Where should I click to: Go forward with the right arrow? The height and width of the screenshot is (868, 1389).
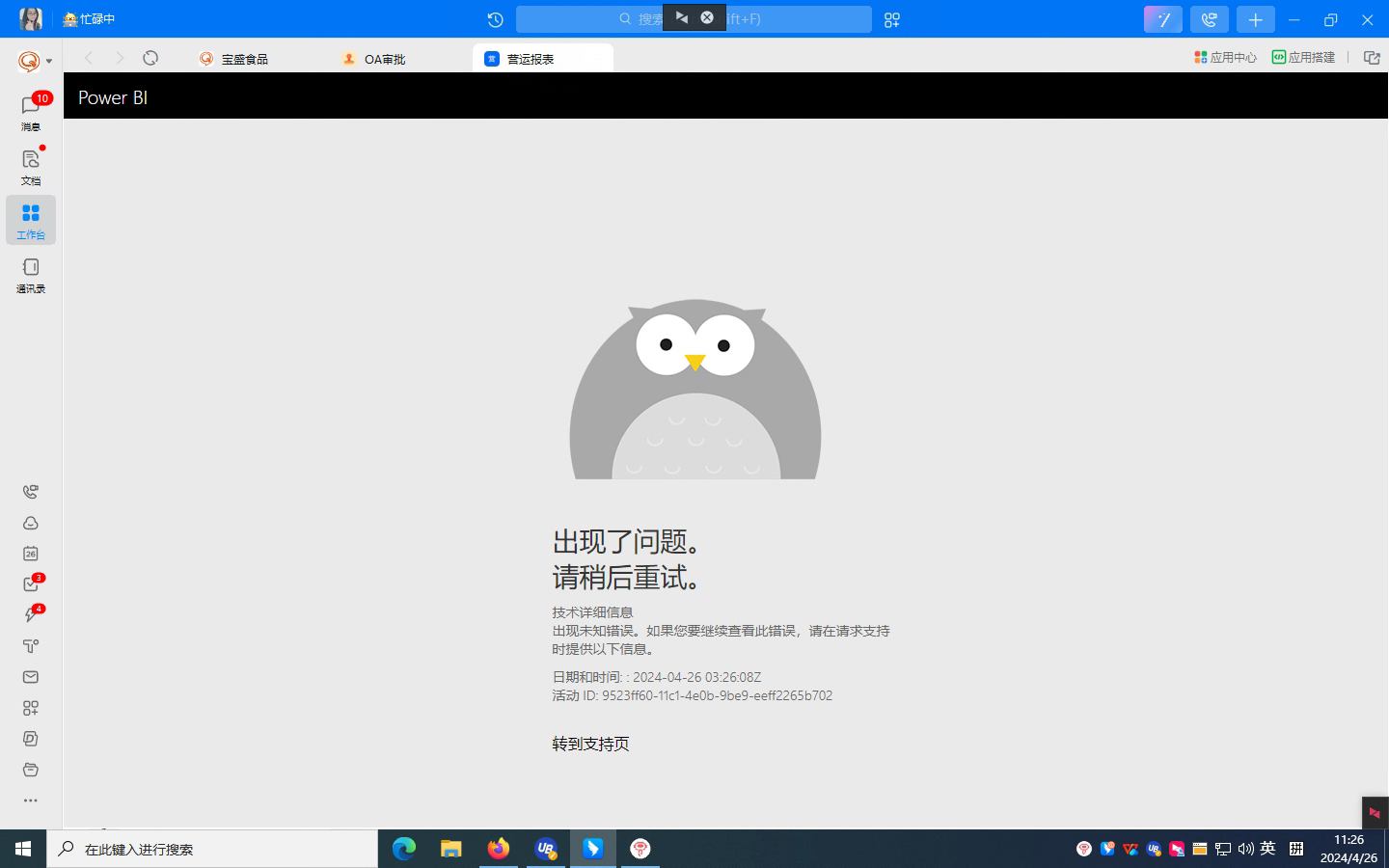click(x=120, y=58)
